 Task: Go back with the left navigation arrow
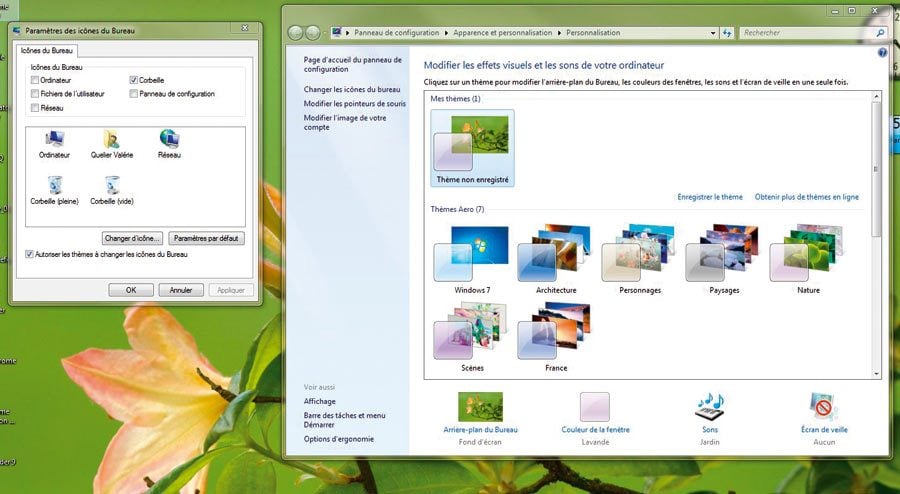[x=295, y=33]
